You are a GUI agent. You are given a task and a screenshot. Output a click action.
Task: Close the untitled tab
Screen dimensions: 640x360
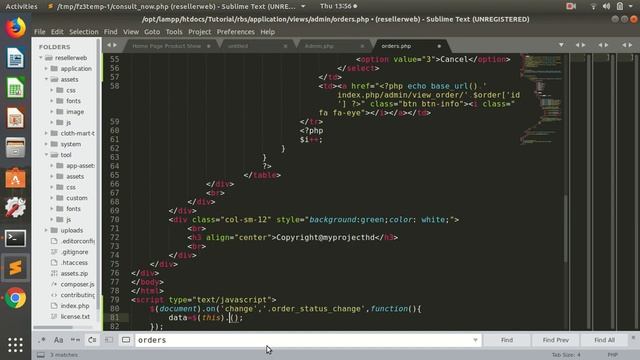[x=285, y=46]
